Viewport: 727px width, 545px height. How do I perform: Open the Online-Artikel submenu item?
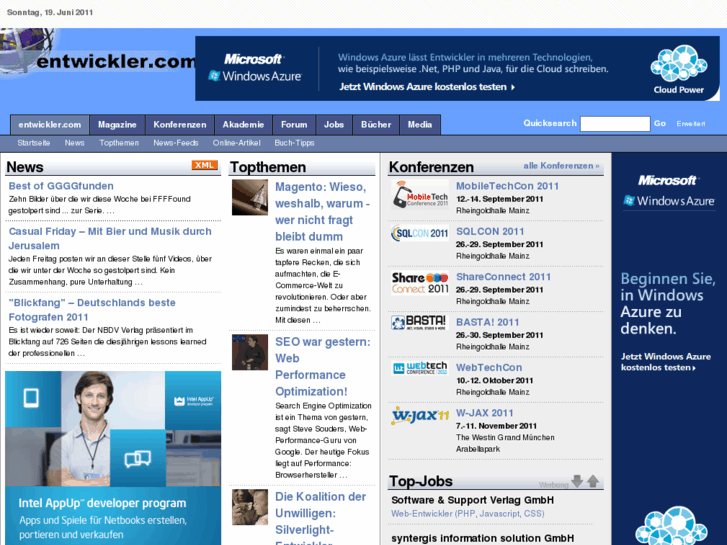point(236,143)
